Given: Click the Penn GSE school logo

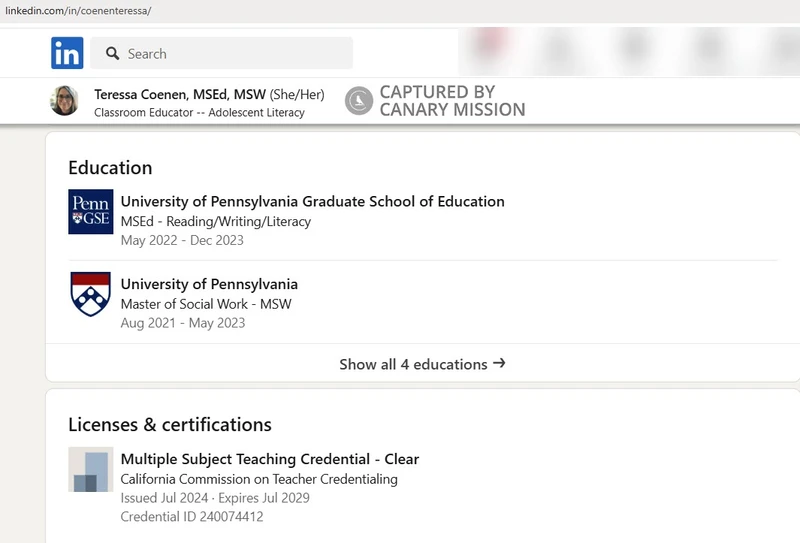Looking at the screenshot, I should (x=90, y=211).
